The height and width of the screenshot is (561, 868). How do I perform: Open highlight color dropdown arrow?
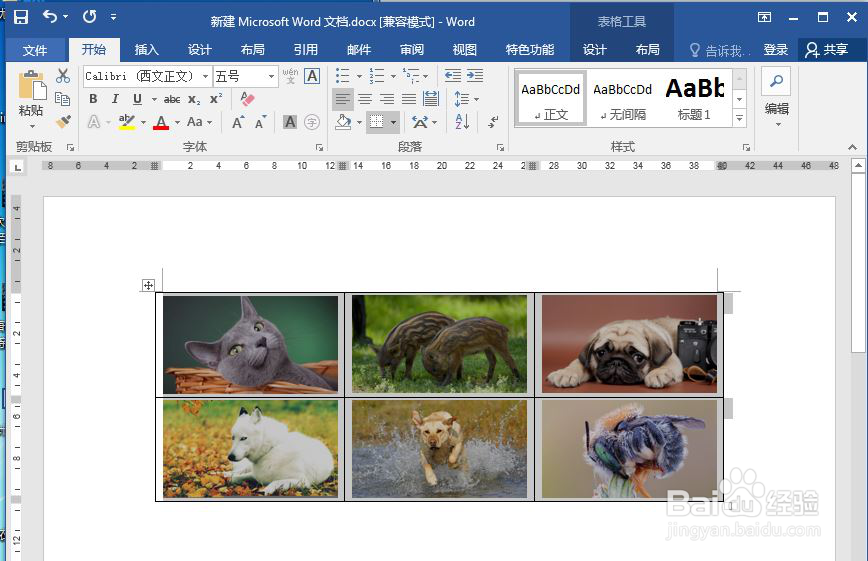(x=143, y=122)
